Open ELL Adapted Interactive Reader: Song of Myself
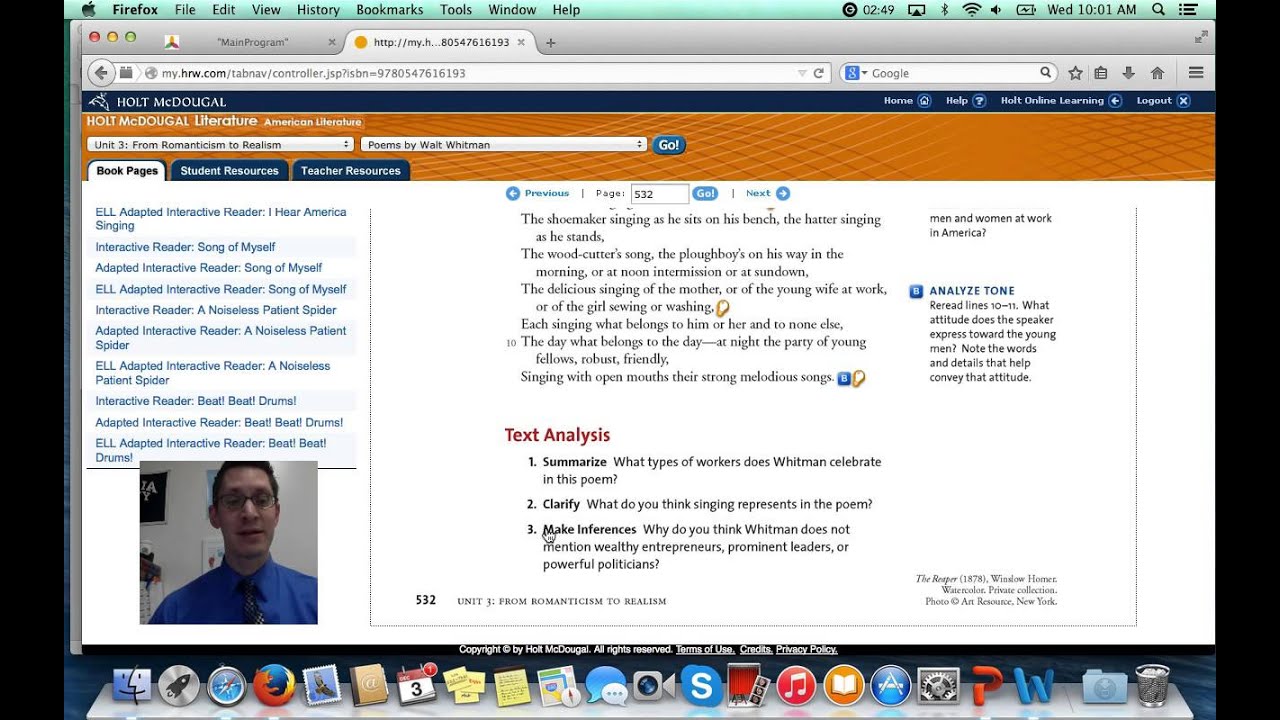The height and width of the screenshot is (720, 1280). (221, 289)
